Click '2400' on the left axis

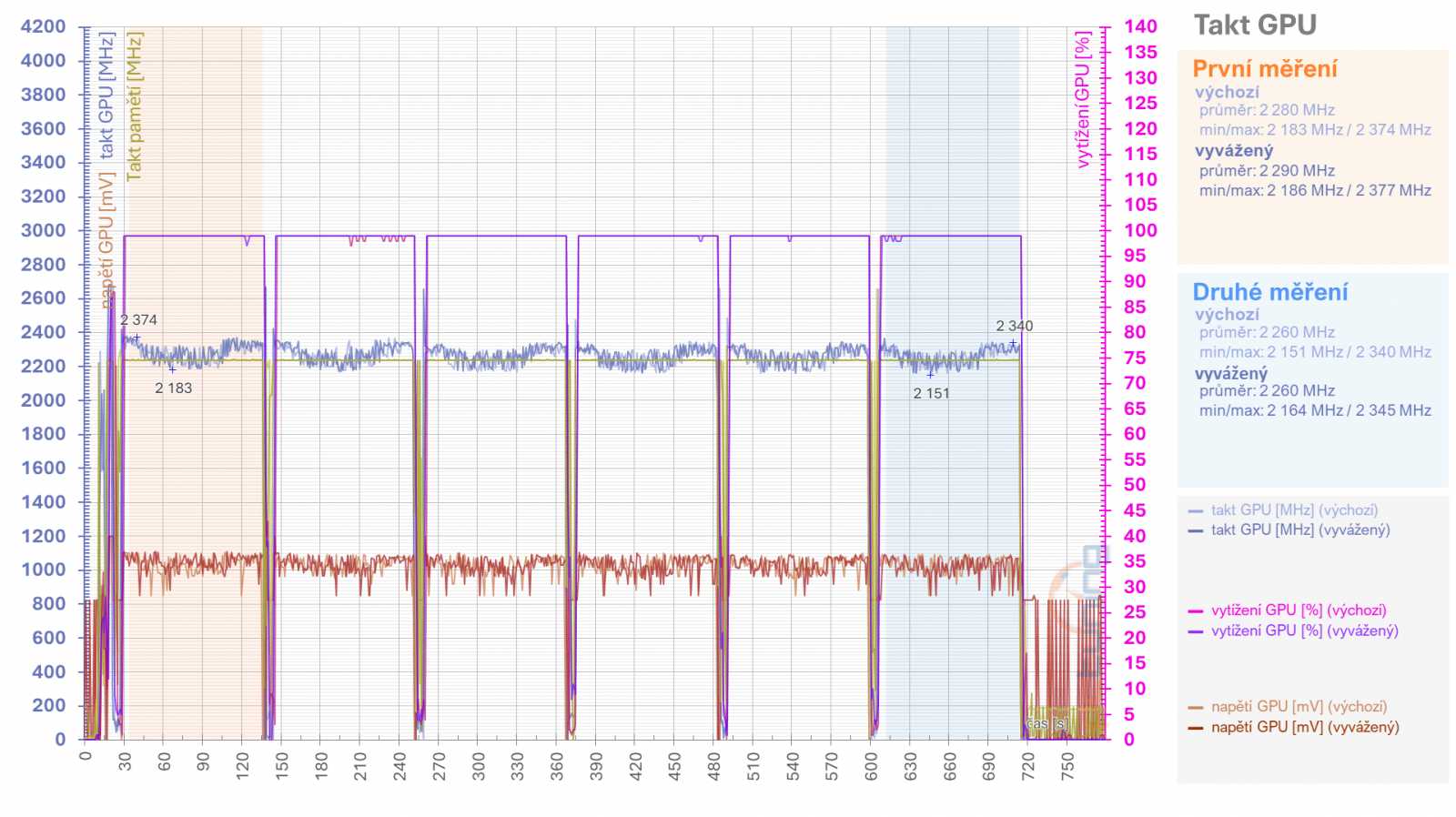click(x=44, y=332)
